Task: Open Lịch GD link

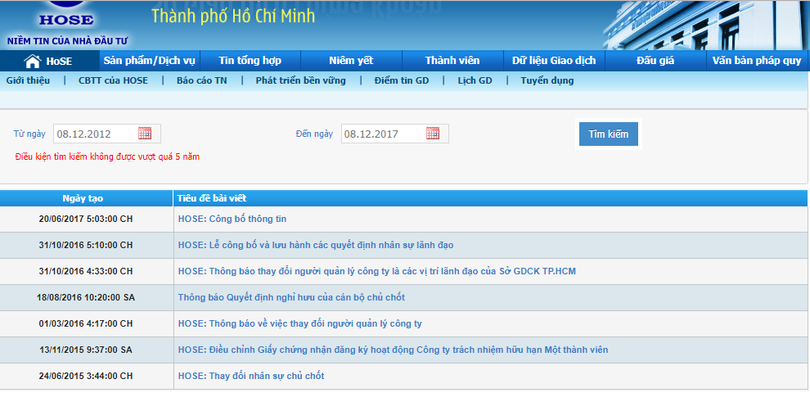Action: (x=475, y=81)
